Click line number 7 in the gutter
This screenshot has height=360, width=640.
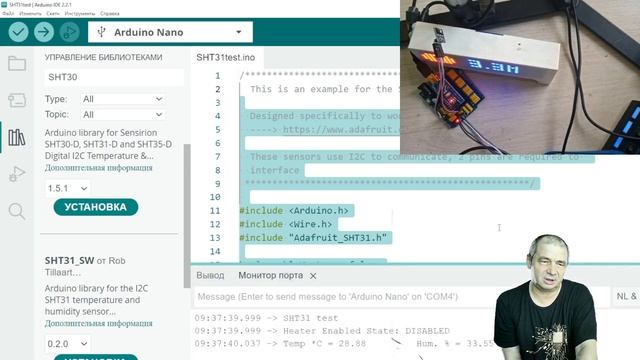point(218,157)
